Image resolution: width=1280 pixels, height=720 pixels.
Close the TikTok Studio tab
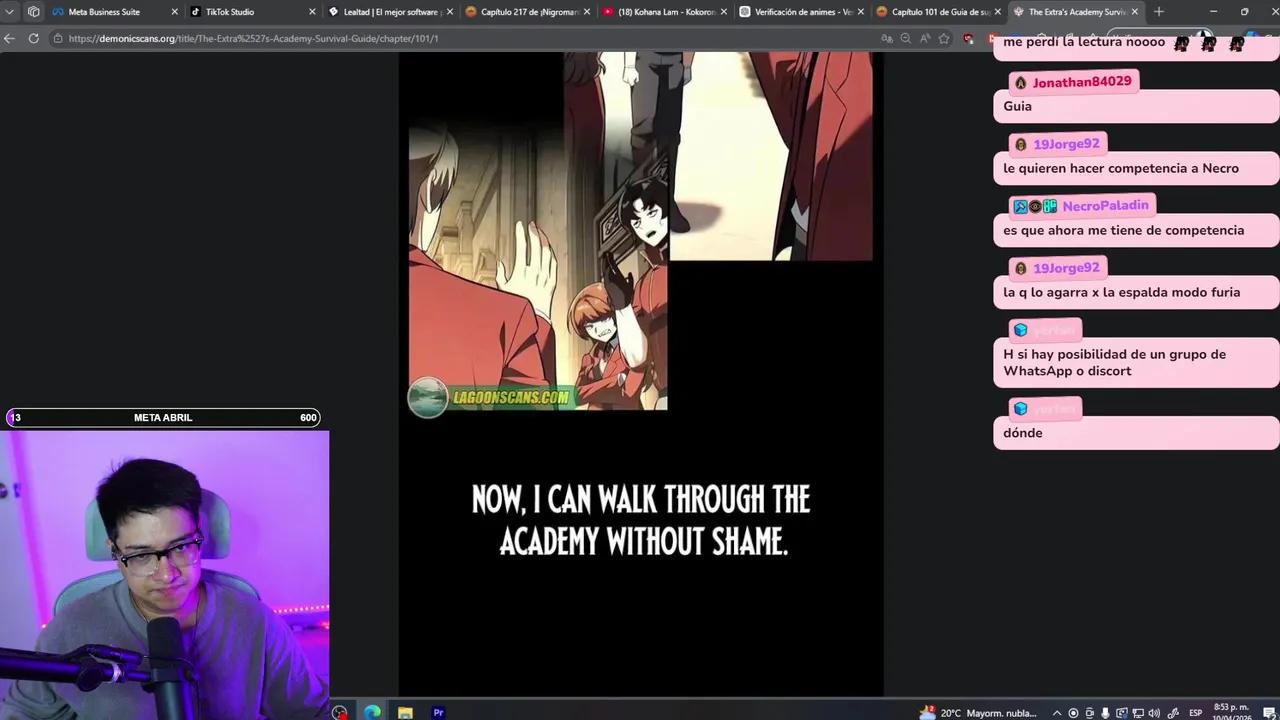coord(311,12)
